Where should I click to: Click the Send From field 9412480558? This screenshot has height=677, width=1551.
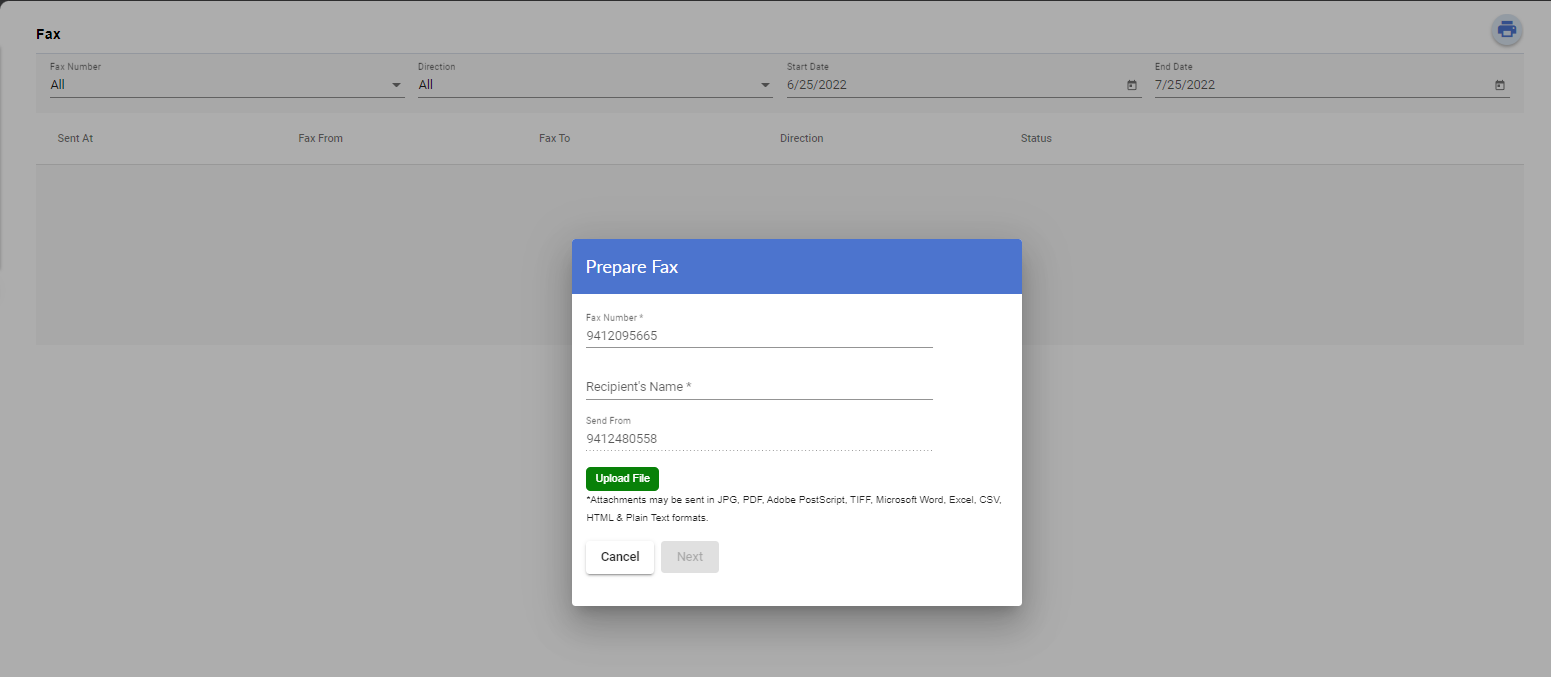point(759,438)
